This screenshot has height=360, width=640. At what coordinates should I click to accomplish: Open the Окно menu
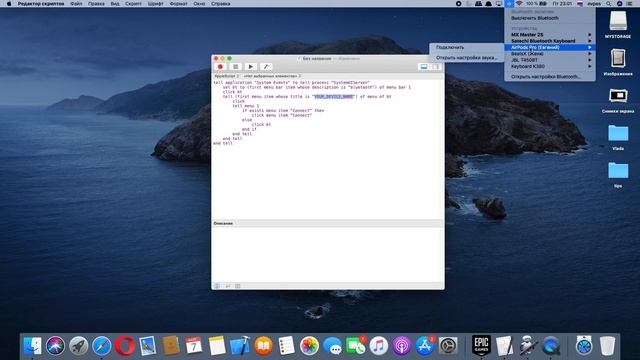(x=199, y=4)
